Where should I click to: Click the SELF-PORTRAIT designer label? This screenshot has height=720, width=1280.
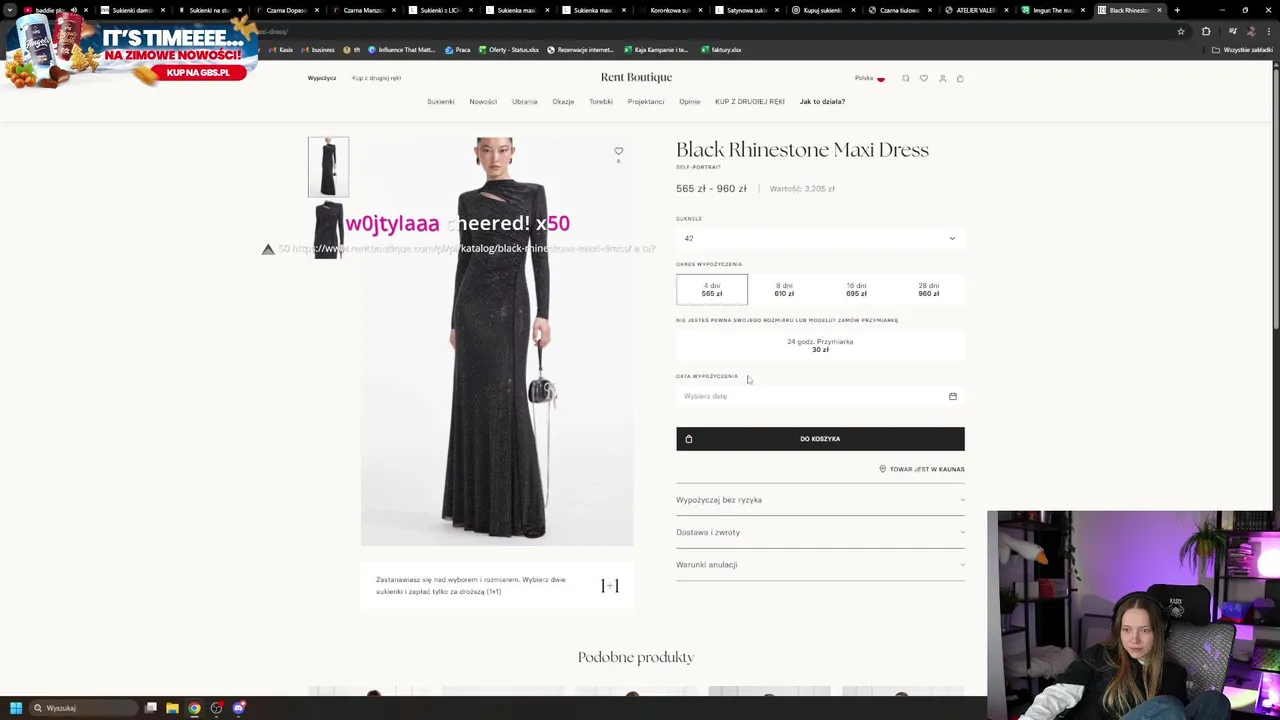698,167
